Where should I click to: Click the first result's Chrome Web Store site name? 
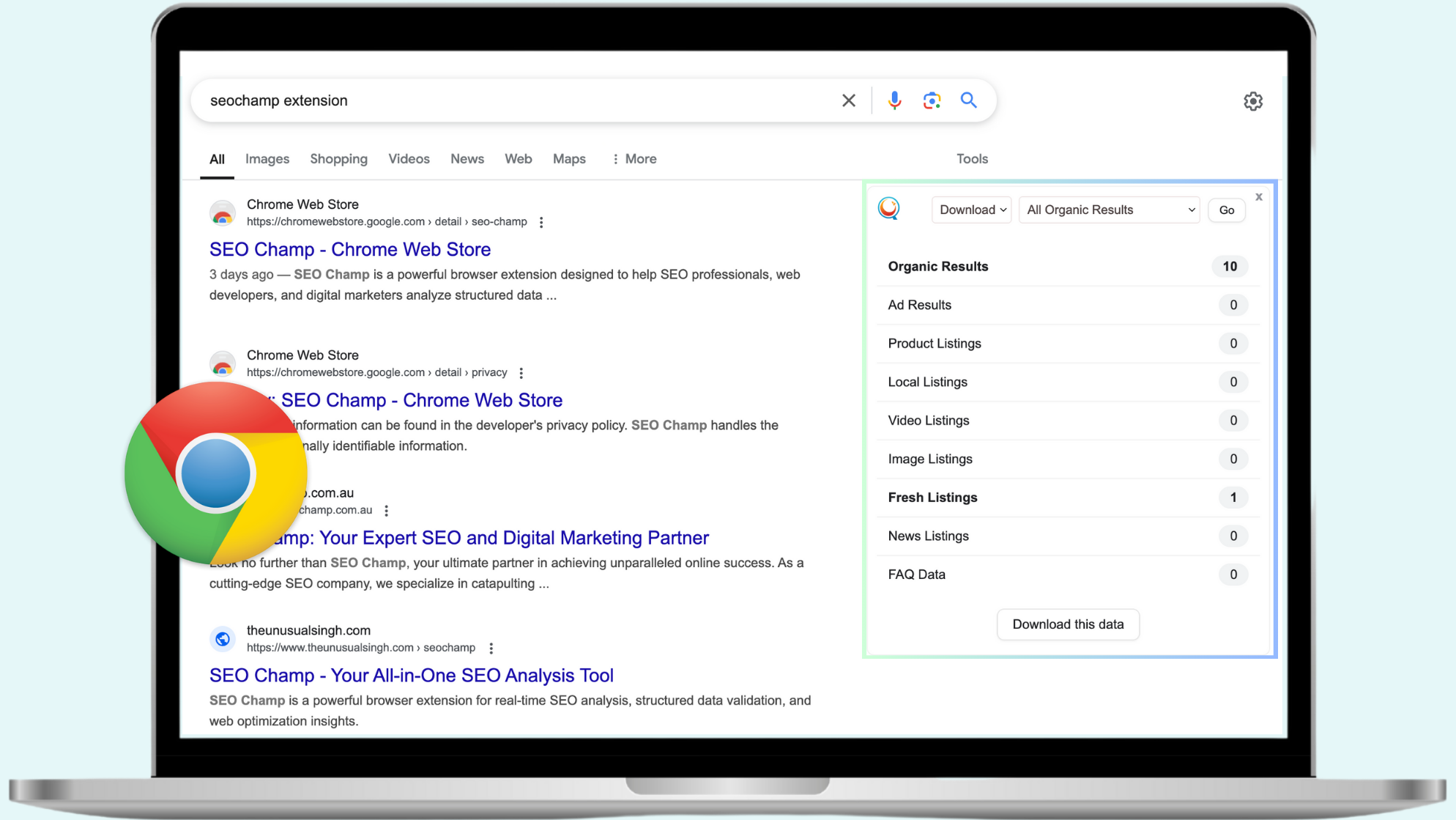[x=302, y=204]
